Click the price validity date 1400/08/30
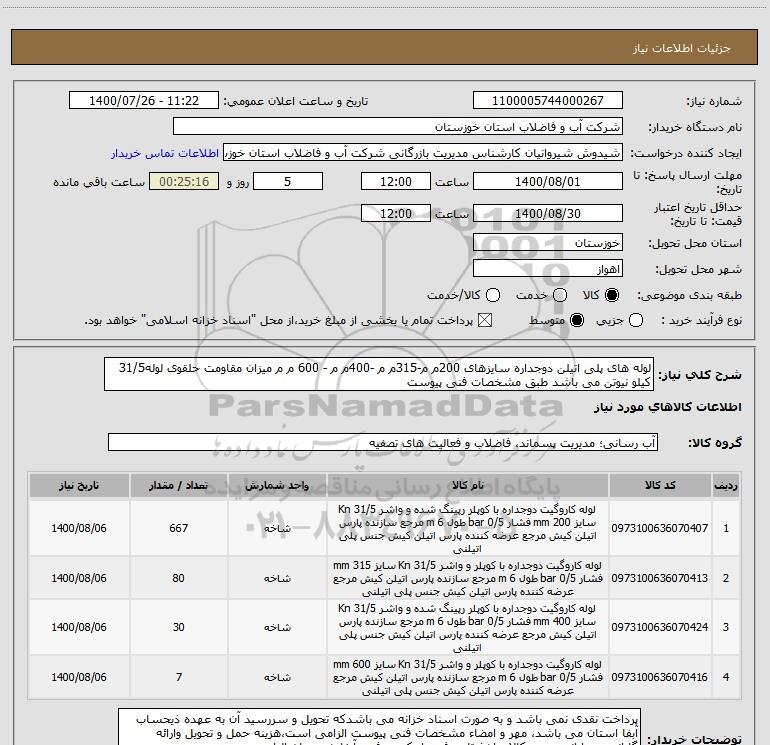The height and width of the screenshot is (745, 770). tap(548, 213)
